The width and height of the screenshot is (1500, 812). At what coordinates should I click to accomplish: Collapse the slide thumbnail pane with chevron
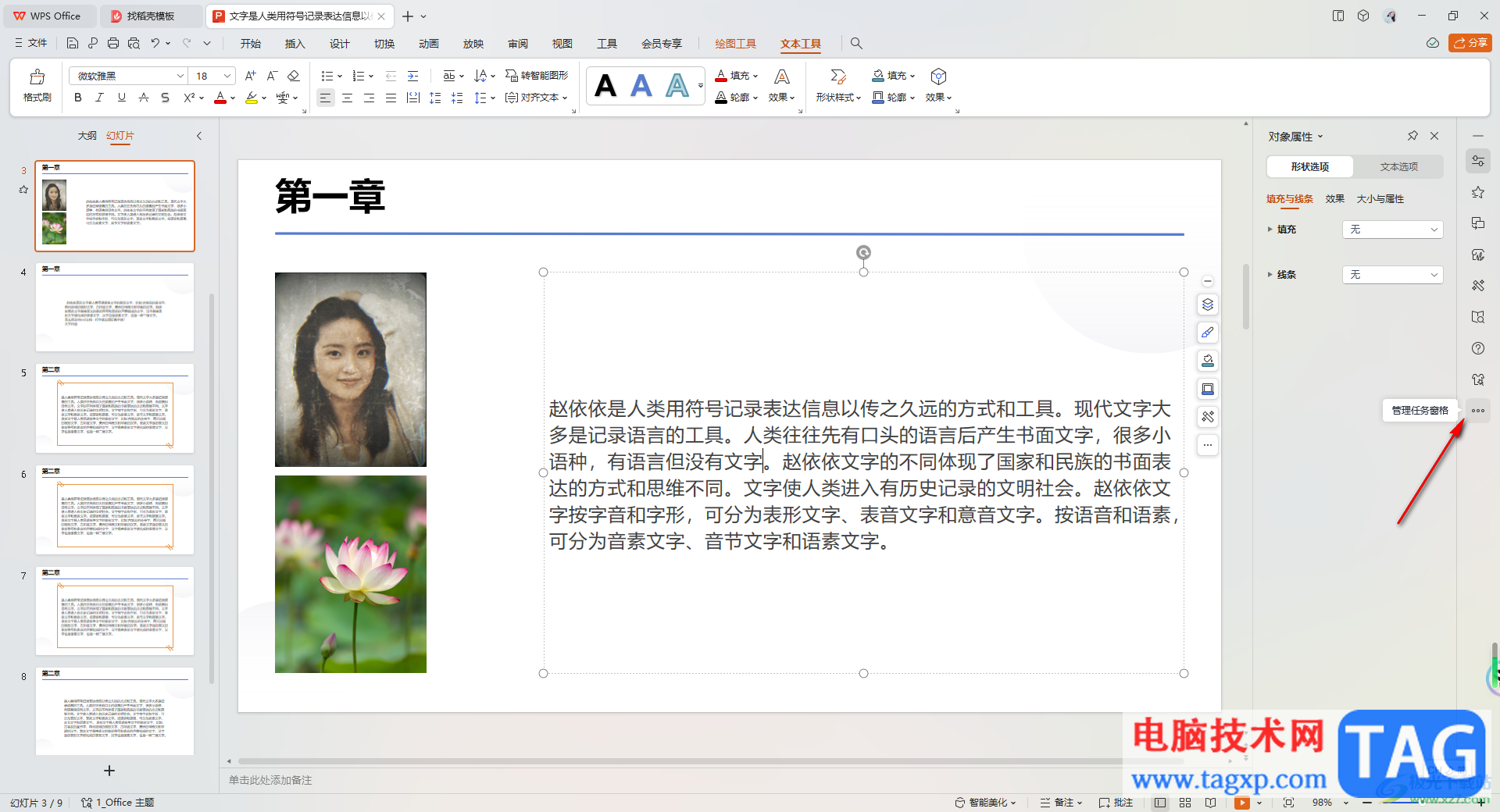(x=199, y=136)
